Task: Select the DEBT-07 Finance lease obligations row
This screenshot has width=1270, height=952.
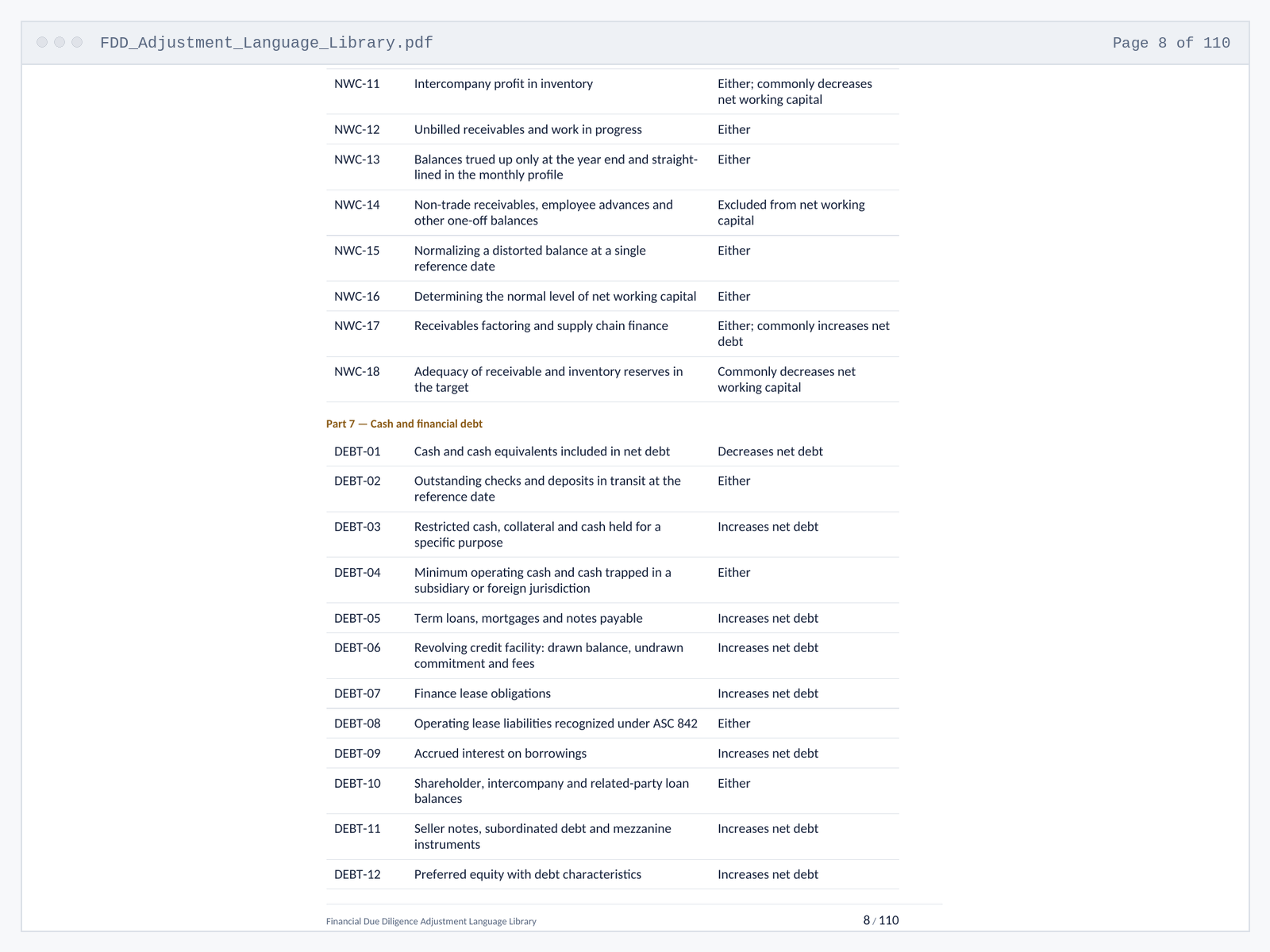Action: 612,693
